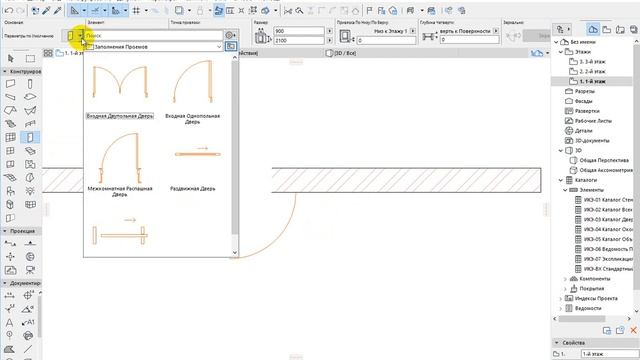Viewport: 640px width, 360px height.
Task: Select the Mesh tool
Action: tap(11, 178)
